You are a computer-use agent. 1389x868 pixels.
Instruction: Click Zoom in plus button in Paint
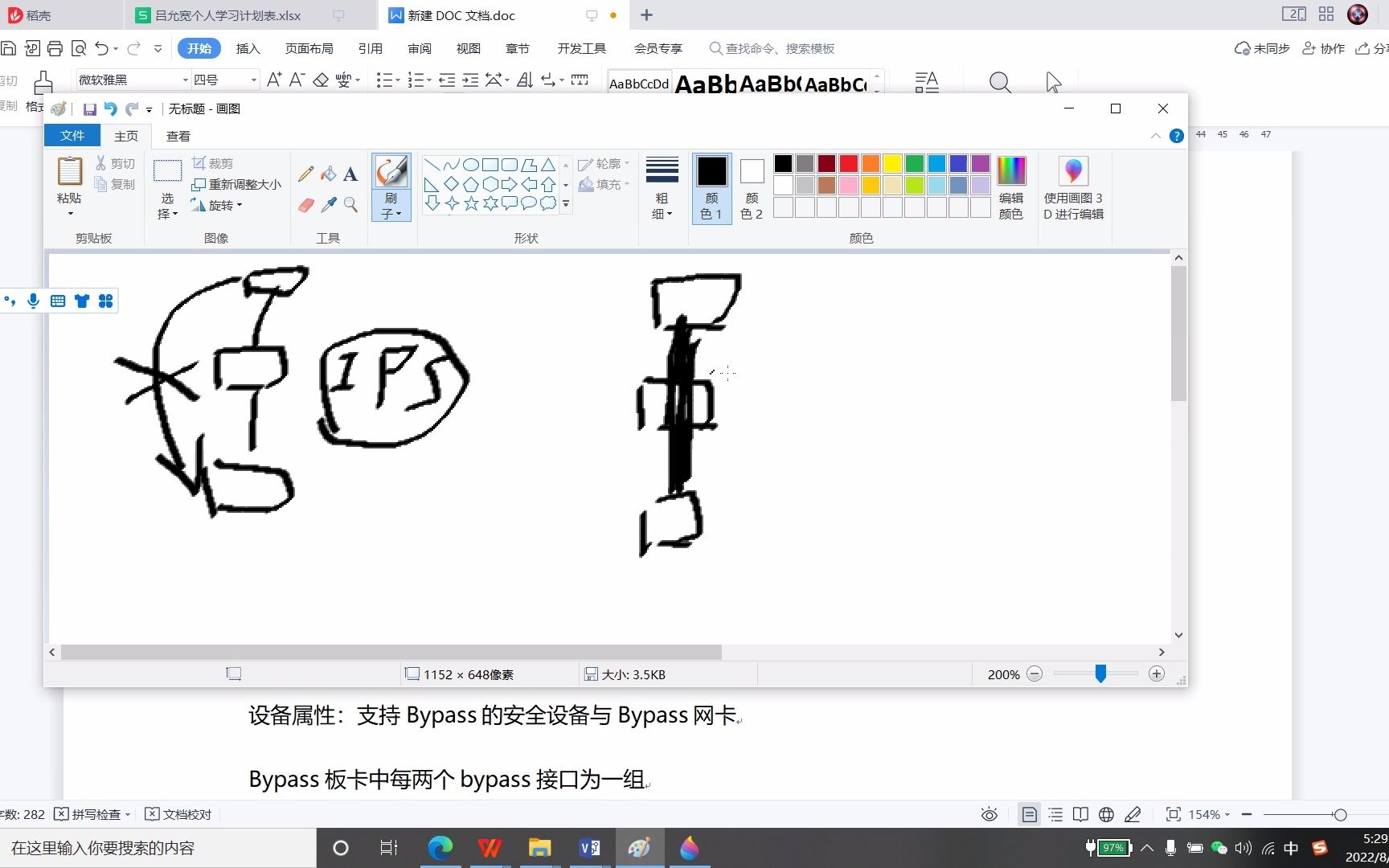[x=1157, y=674]
